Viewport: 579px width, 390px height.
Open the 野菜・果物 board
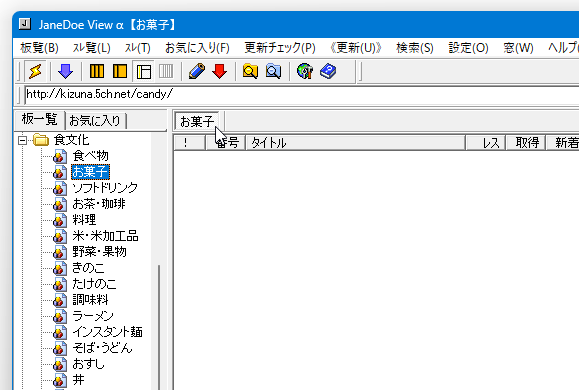(x=99, y=252)
